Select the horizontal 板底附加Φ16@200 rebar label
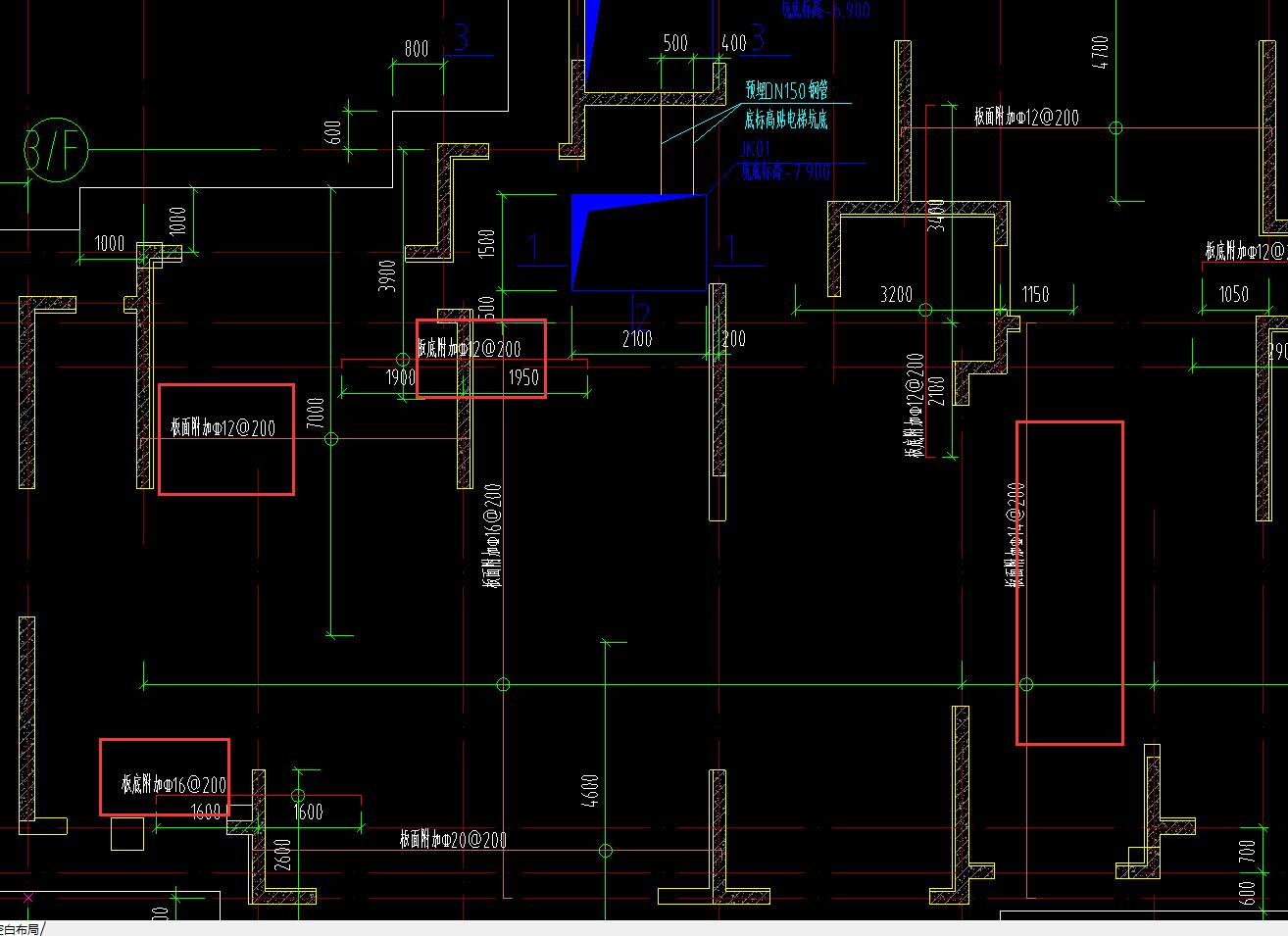Image resolution: width=1288 pixels, height=936 pixels. 174,784
